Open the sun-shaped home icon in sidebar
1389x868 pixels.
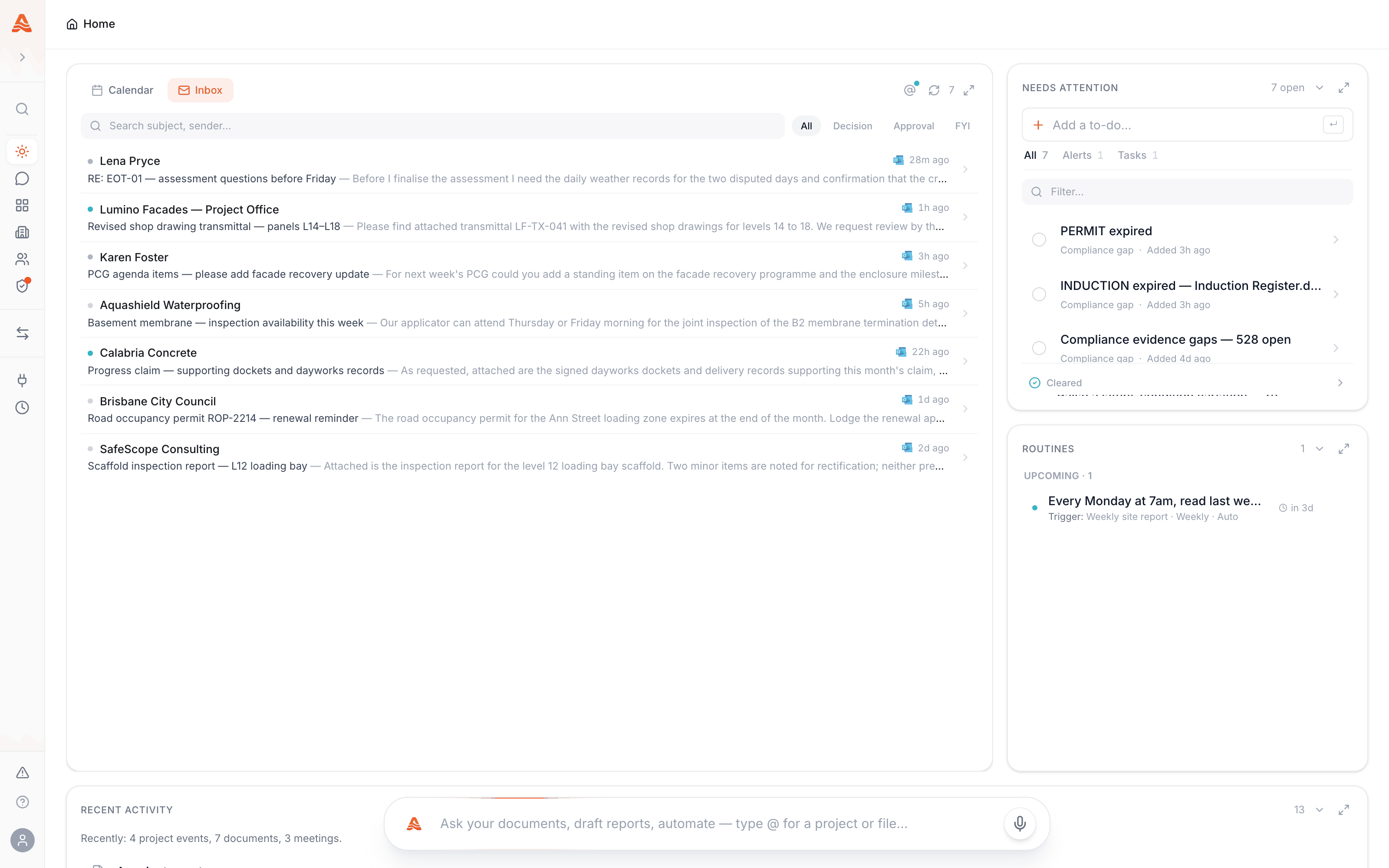[x=23, y=151]
